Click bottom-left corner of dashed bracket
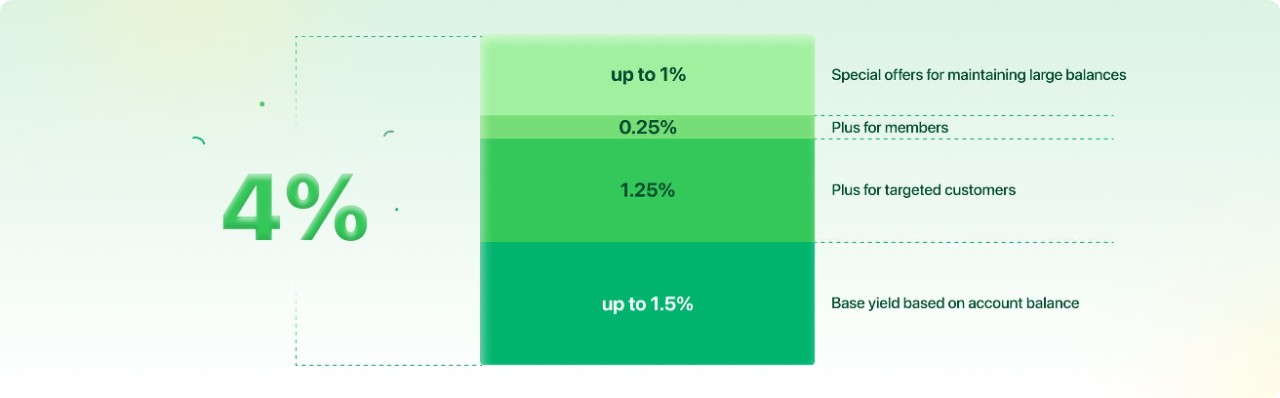 point(296,365)
